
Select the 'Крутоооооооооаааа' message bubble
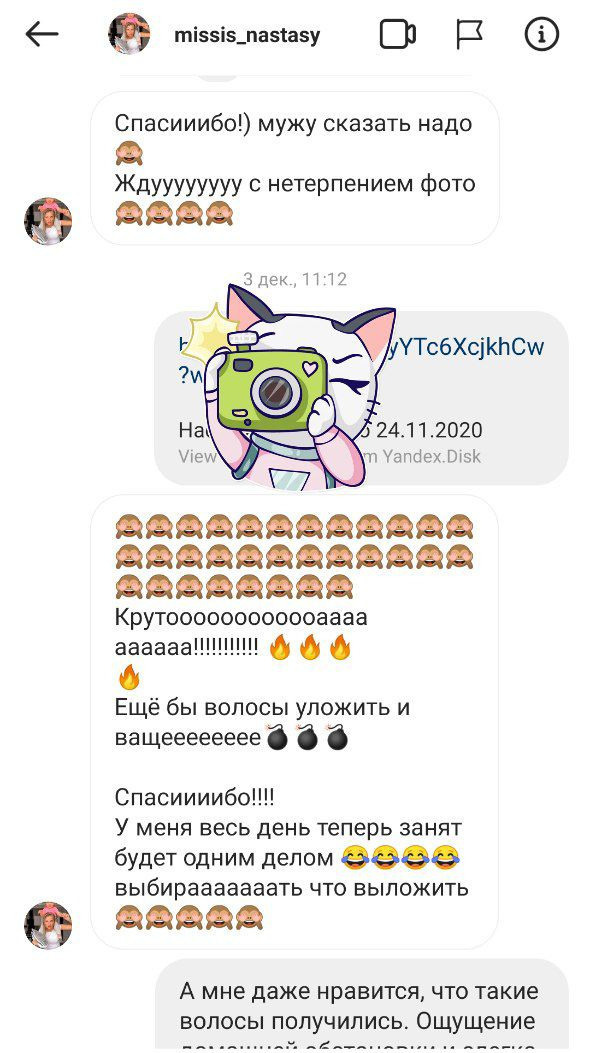coord(294,722)
